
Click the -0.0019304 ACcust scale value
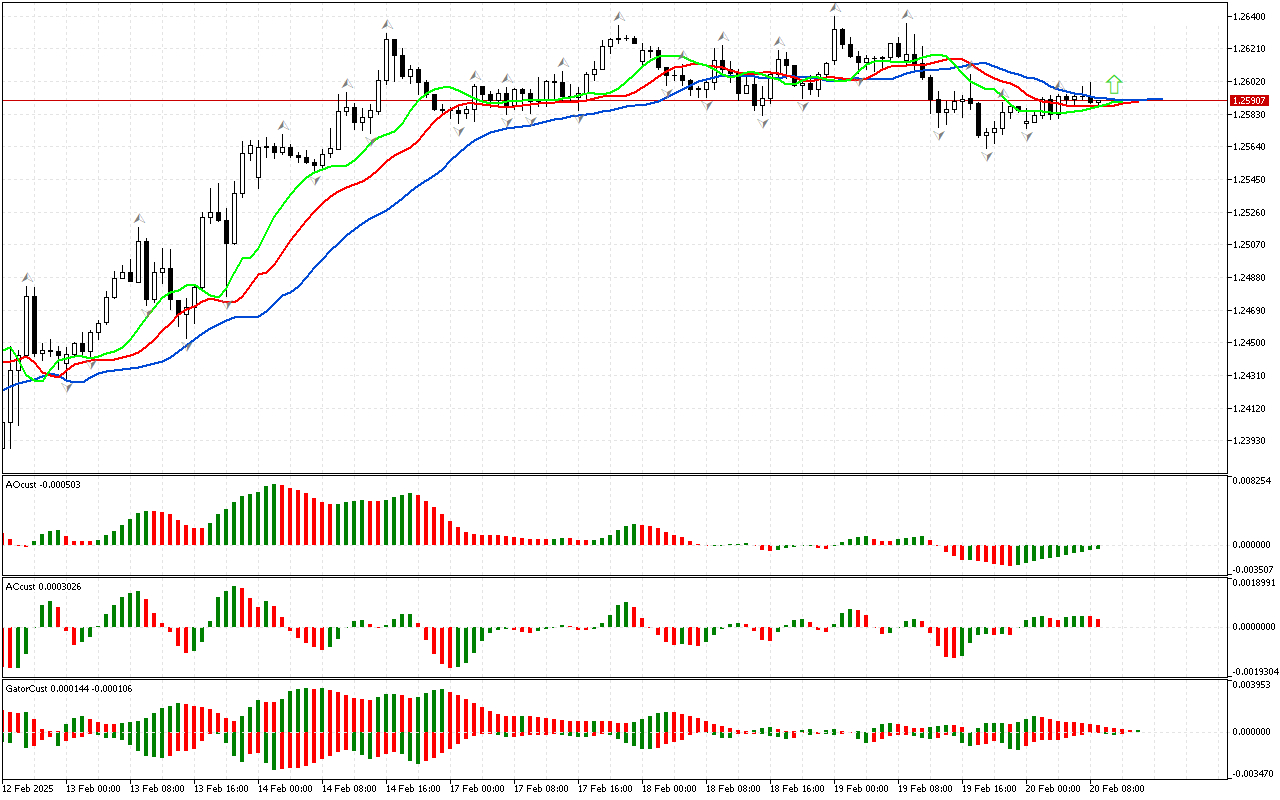pyautogui.click(x=1253, y=671)
